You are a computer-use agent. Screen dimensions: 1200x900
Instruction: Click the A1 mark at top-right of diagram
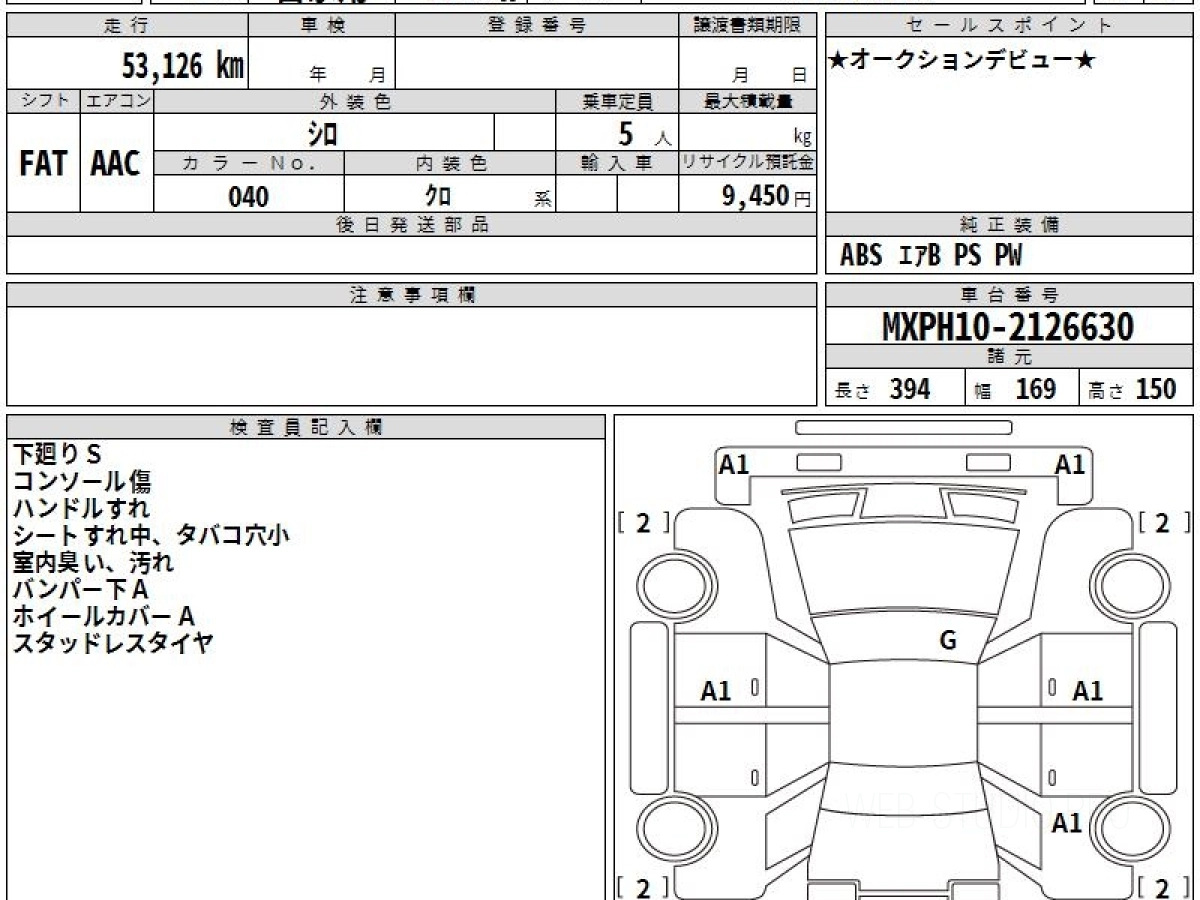pos(1070,464)
